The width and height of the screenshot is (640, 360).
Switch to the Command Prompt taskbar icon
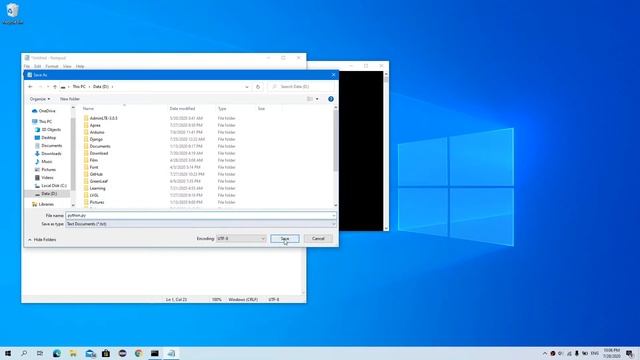[x=155, y=353]
